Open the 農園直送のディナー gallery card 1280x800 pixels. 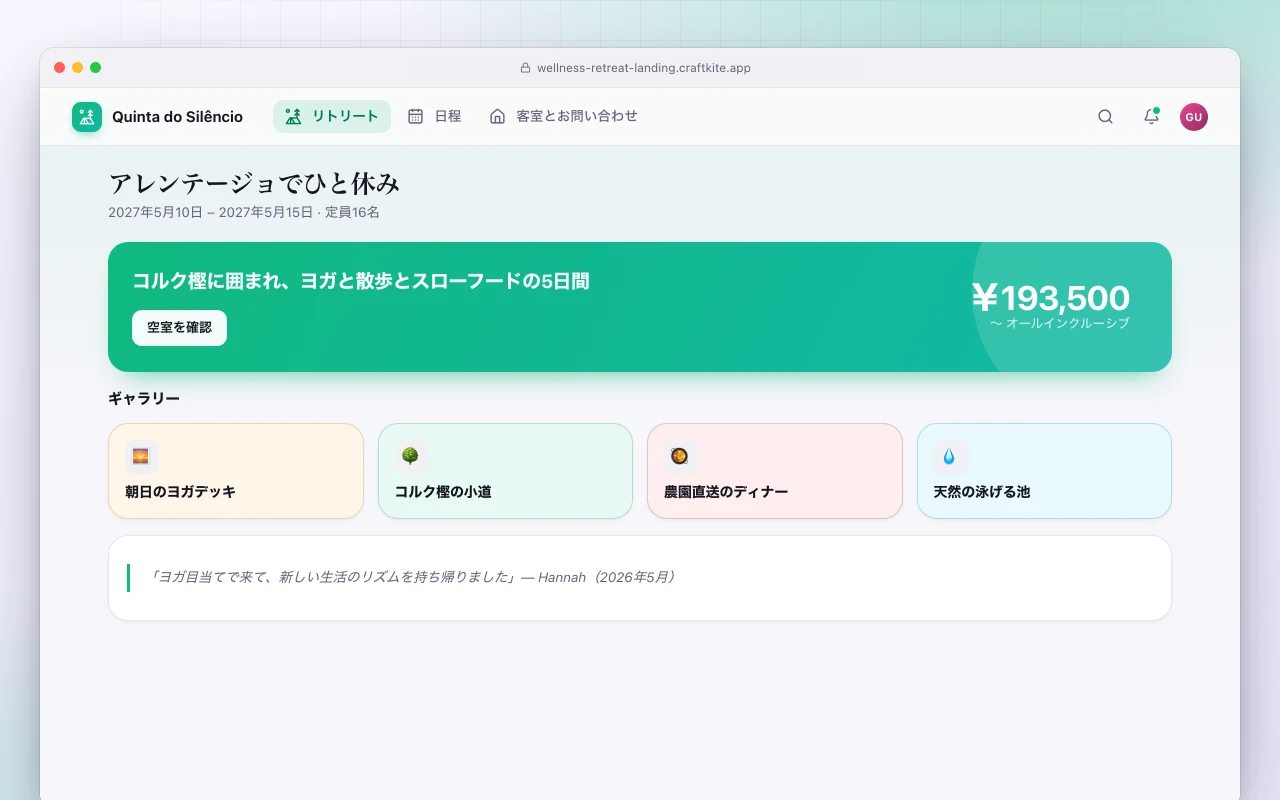coord(775,471)
